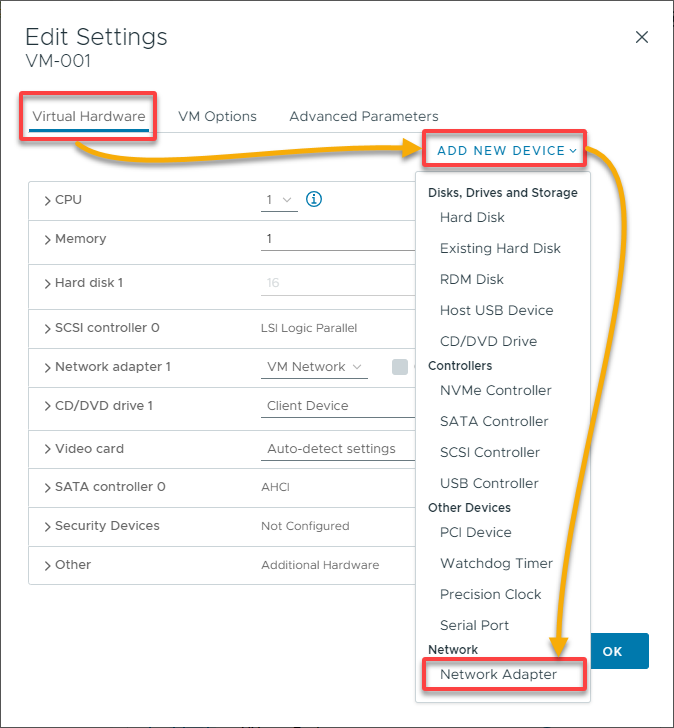The width and height of the screenshot is (674, 728).
Task: Open the Advanced Parameters tab
Action: point(363,116)
